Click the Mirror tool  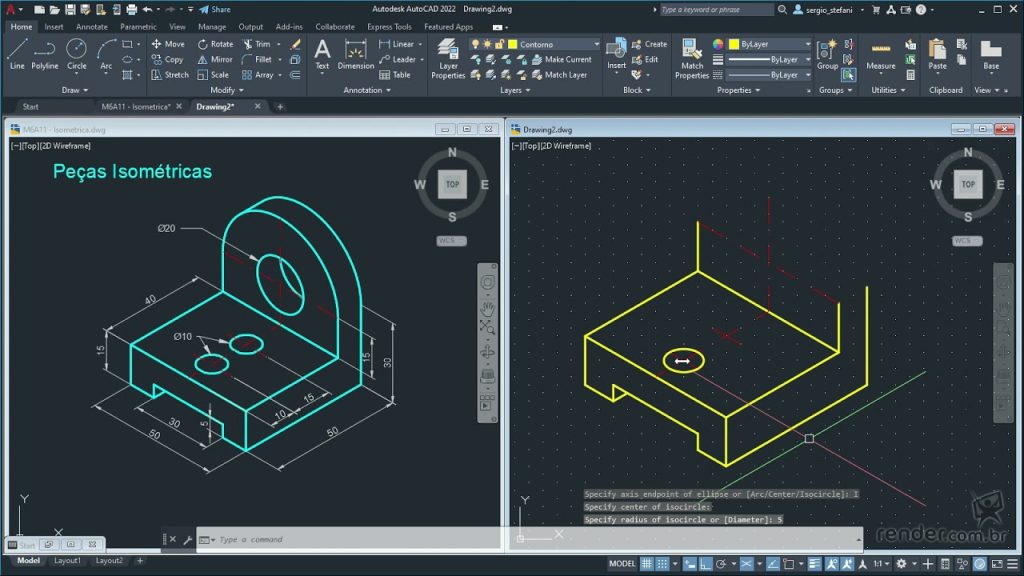(214, 59)
